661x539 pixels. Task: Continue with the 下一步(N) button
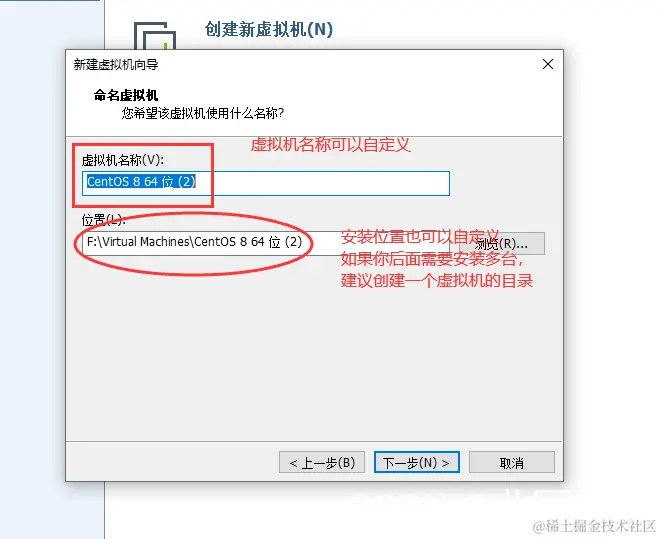pos(416,463)
